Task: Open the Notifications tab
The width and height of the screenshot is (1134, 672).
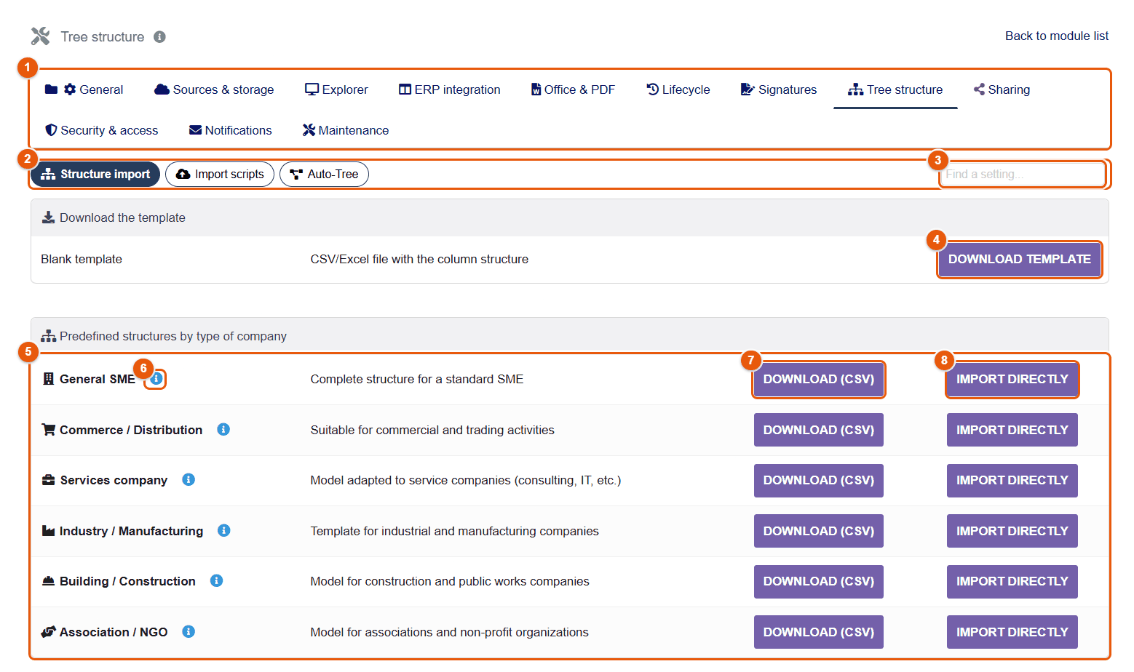Action: (231, 130)
